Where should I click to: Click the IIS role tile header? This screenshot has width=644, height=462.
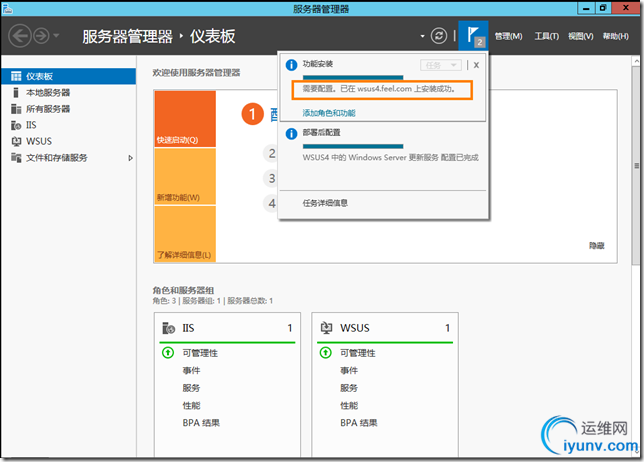coord(227,328)
